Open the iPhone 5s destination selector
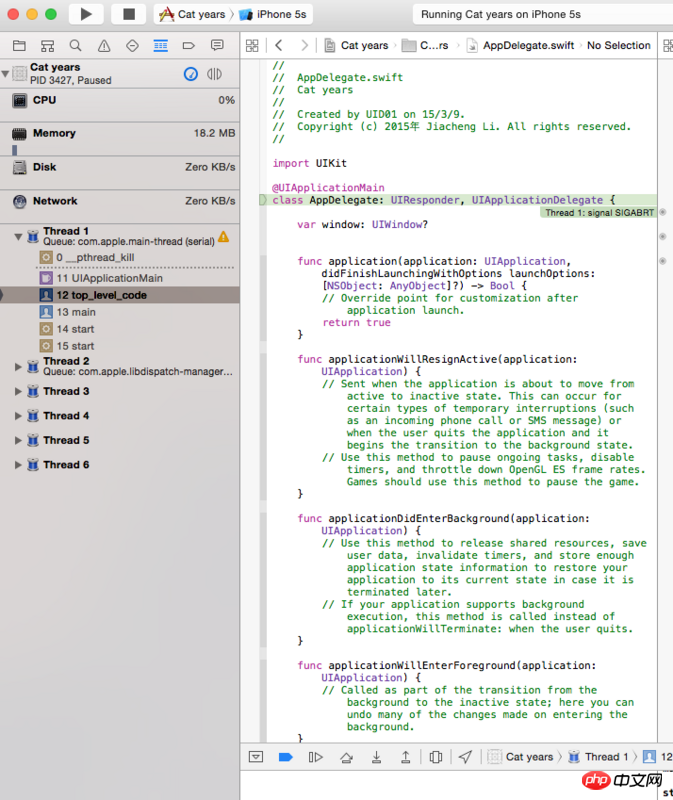 tap(273, 15)
